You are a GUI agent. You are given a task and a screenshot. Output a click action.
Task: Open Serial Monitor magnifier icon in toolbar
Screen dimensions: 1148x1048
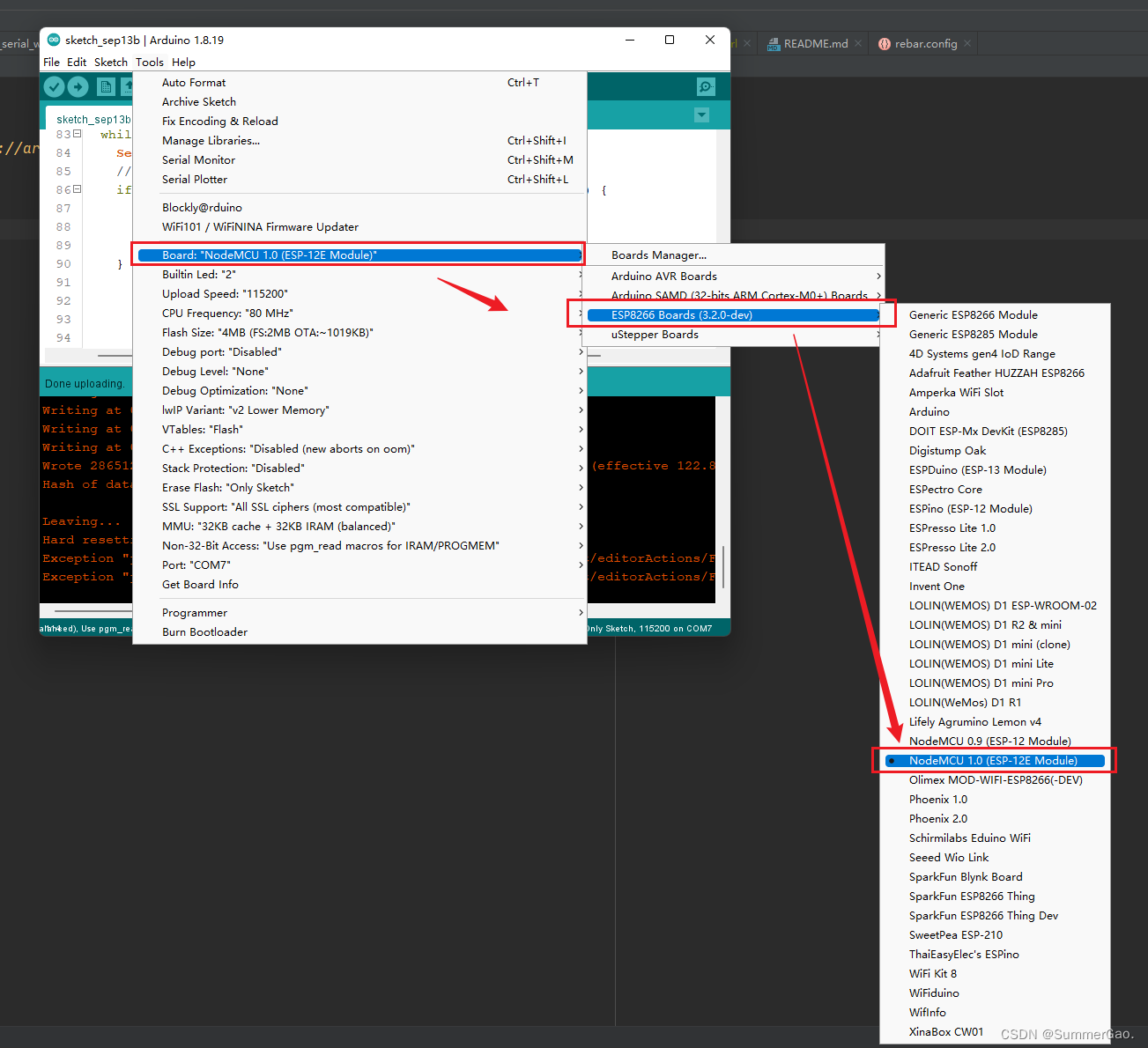click(706, 86)
